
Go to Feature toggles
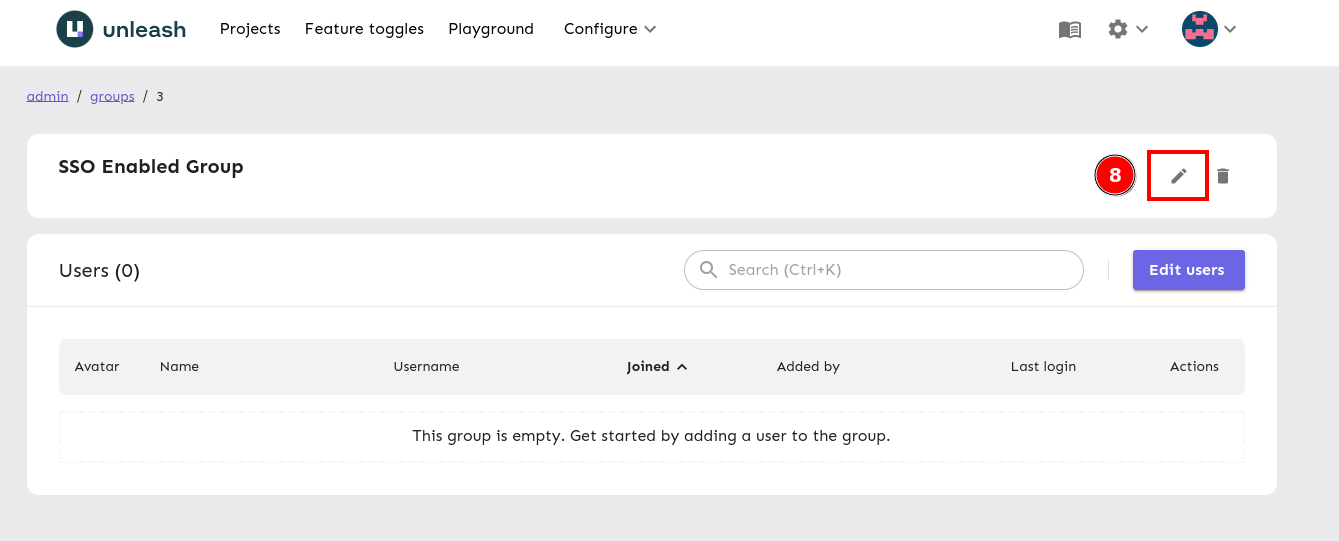(364, 29)
